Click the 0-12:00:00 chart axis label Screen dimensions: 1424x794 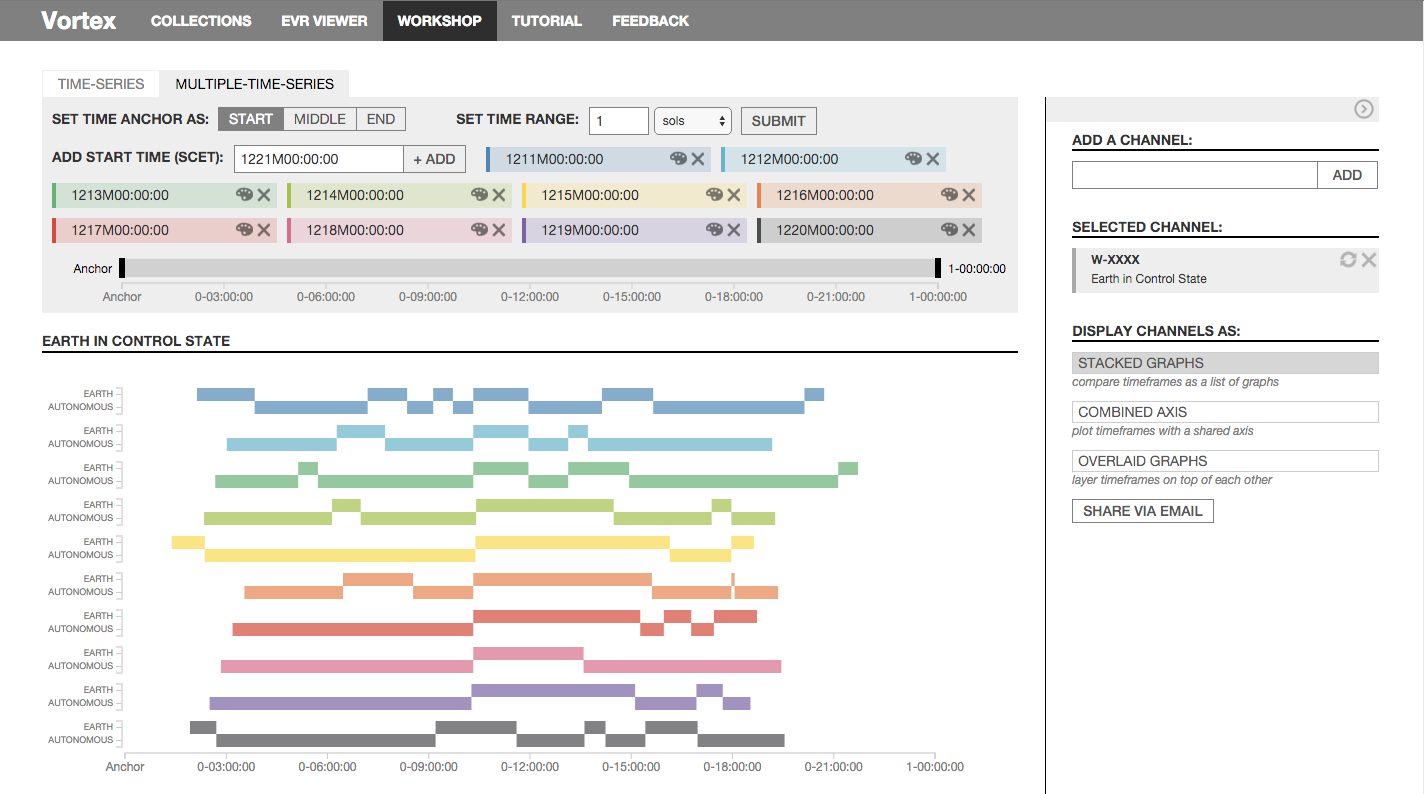click(530, 767)
